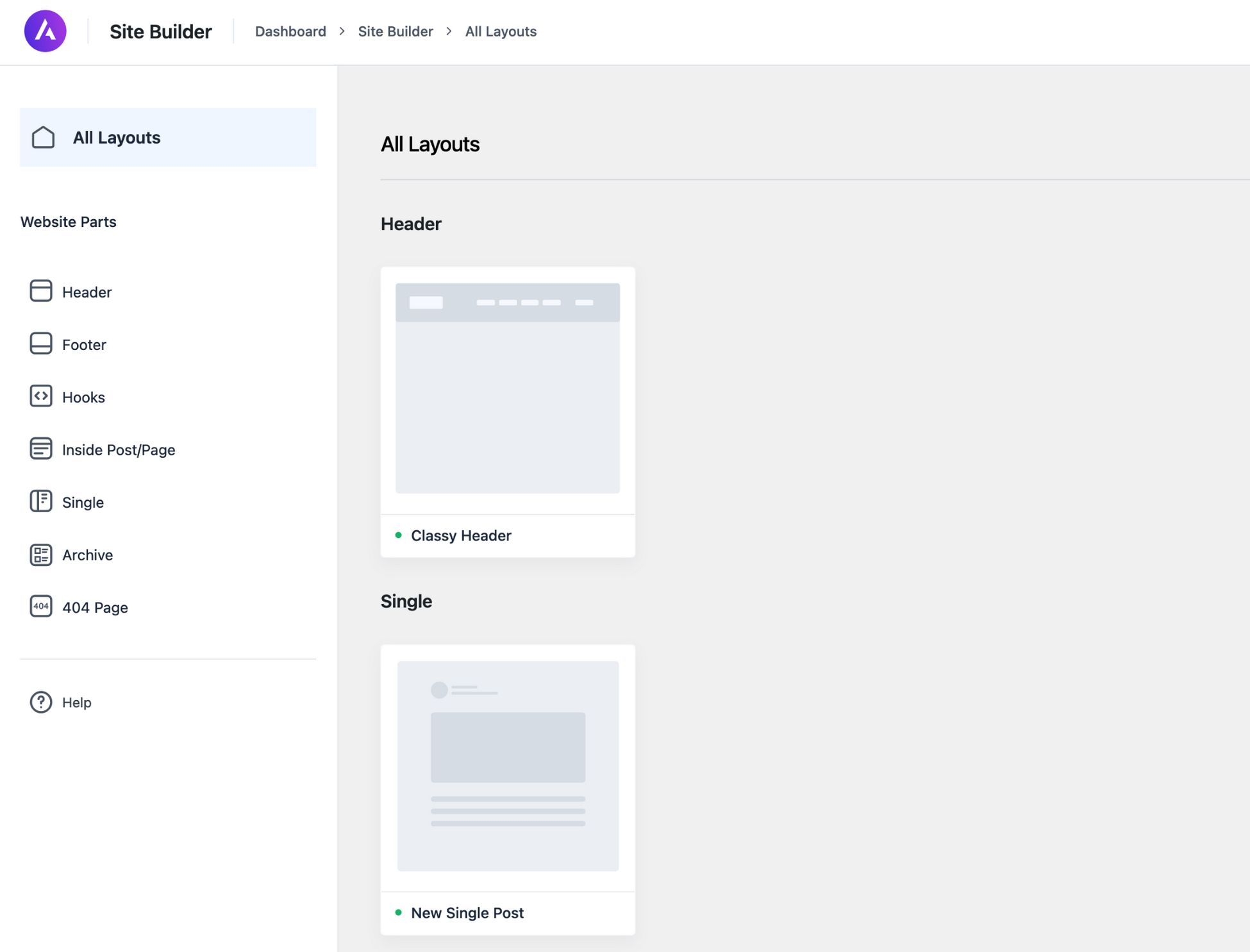The height and width of the screenshot is (952, 1250).
Task: Click the green status dot for Classy Header
Action: (x=399, y=535)
